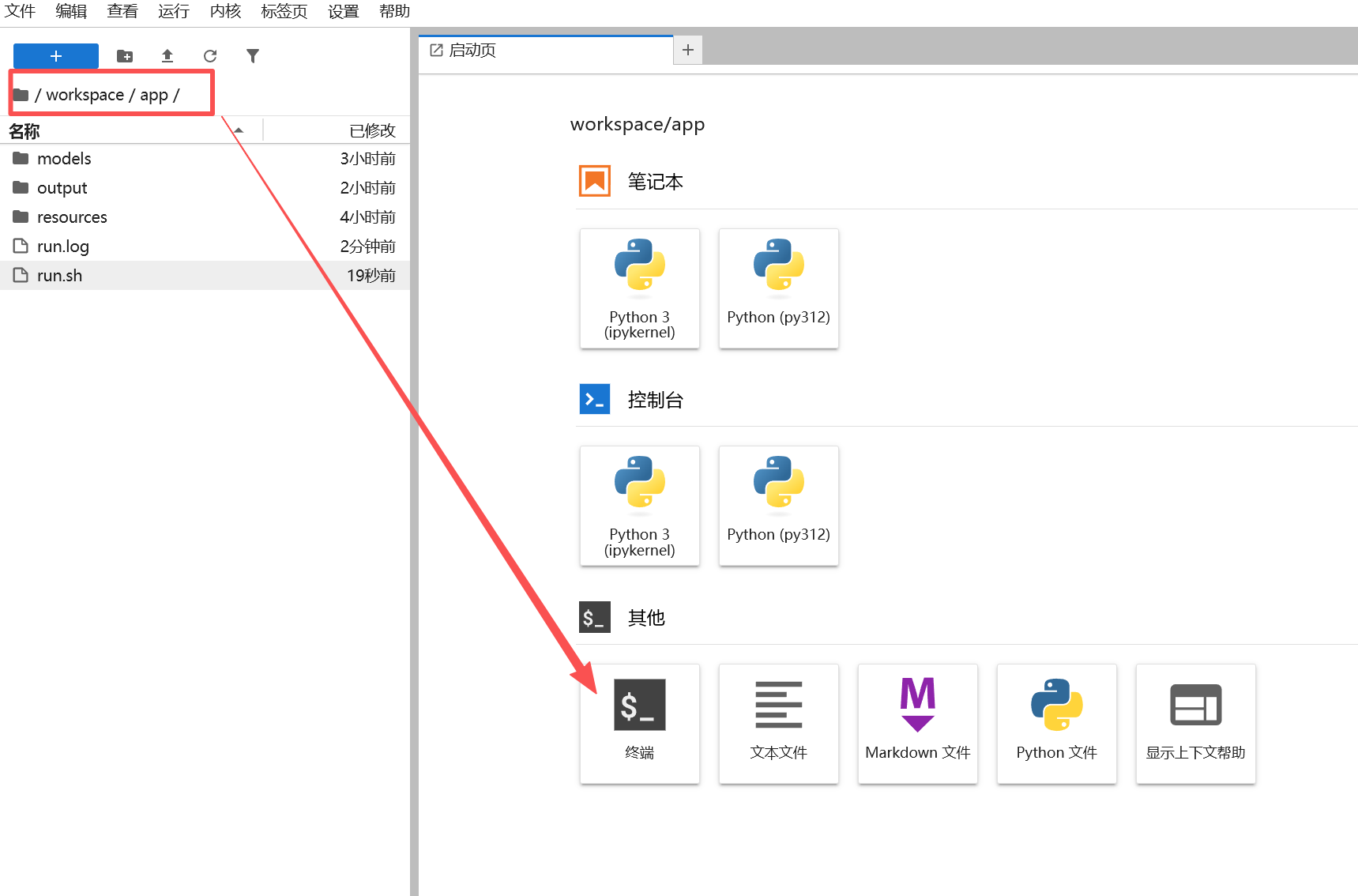
Task: Click the workspace/app launcher path text
Action: [x=638, y=125]
